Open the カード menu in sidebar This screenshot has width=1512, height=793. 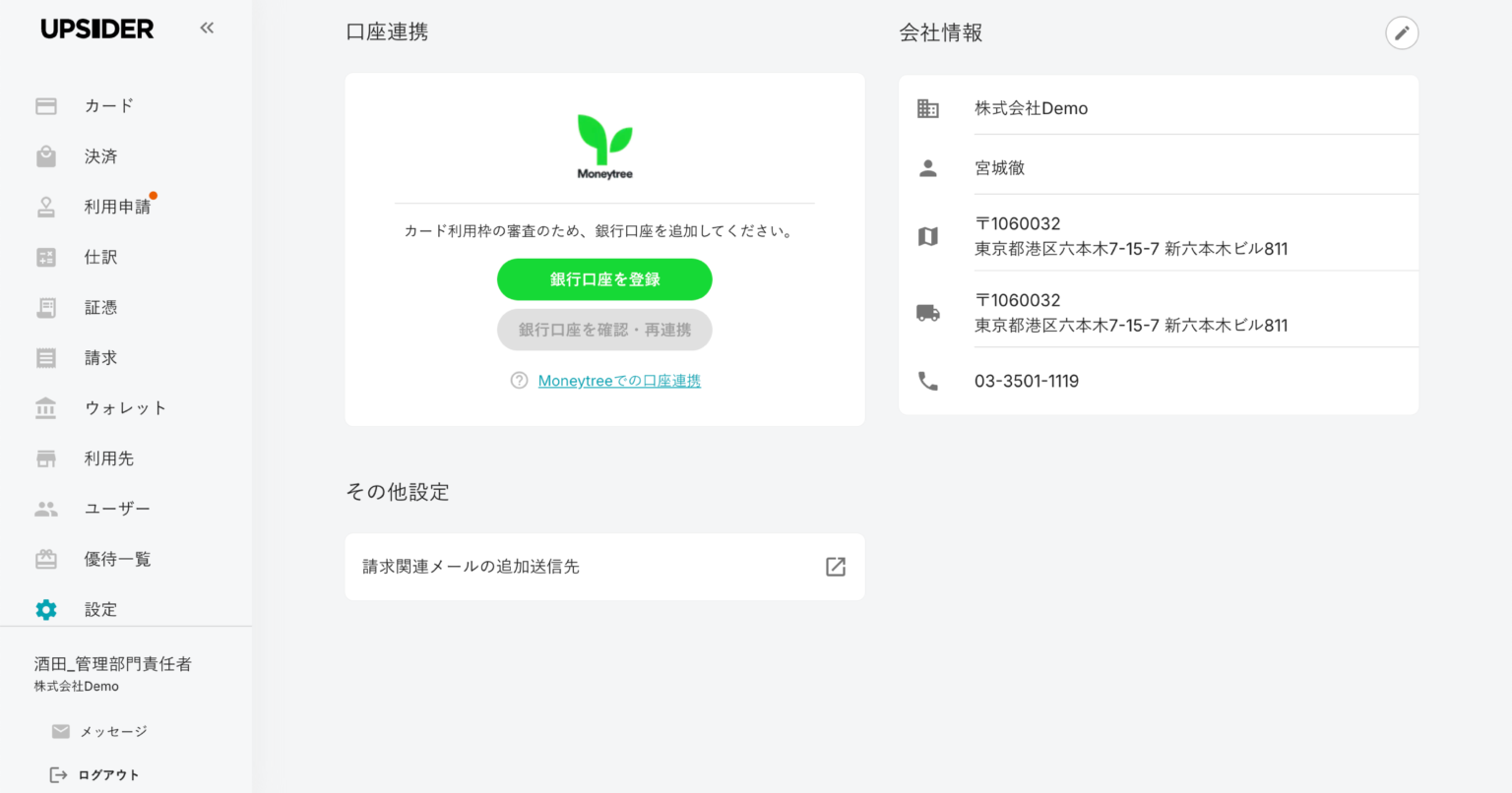[x=108, y=106]
